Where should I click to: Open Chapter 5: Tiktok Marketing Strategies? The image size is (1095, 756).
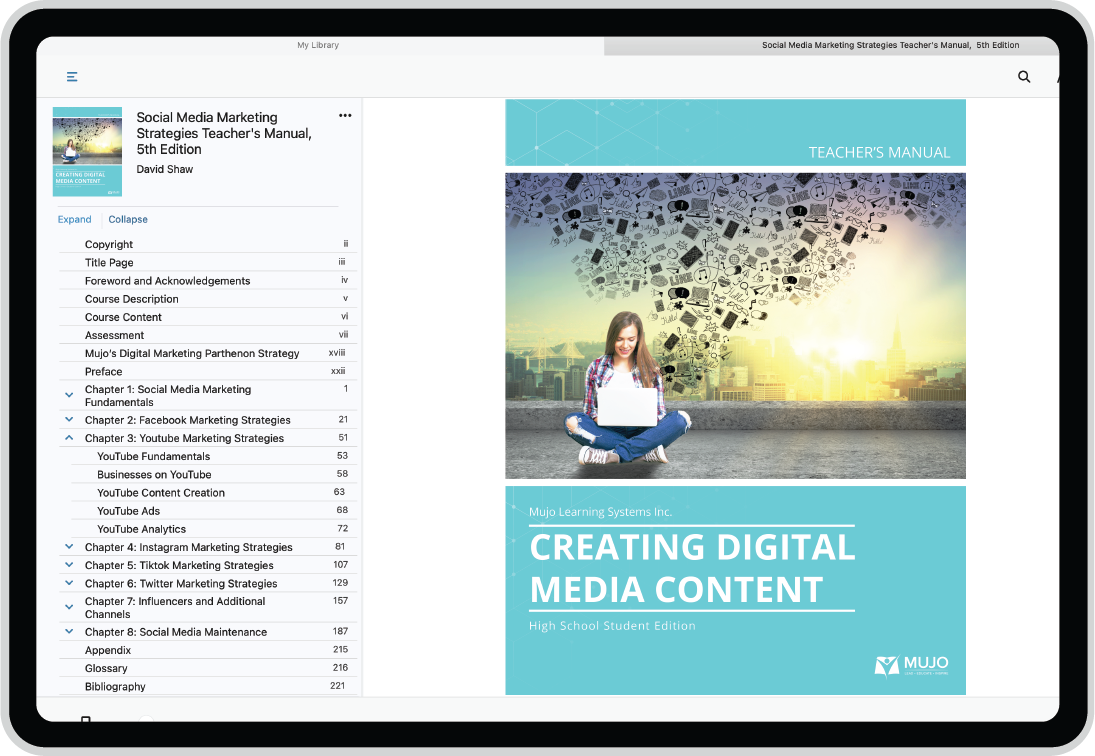179,565
